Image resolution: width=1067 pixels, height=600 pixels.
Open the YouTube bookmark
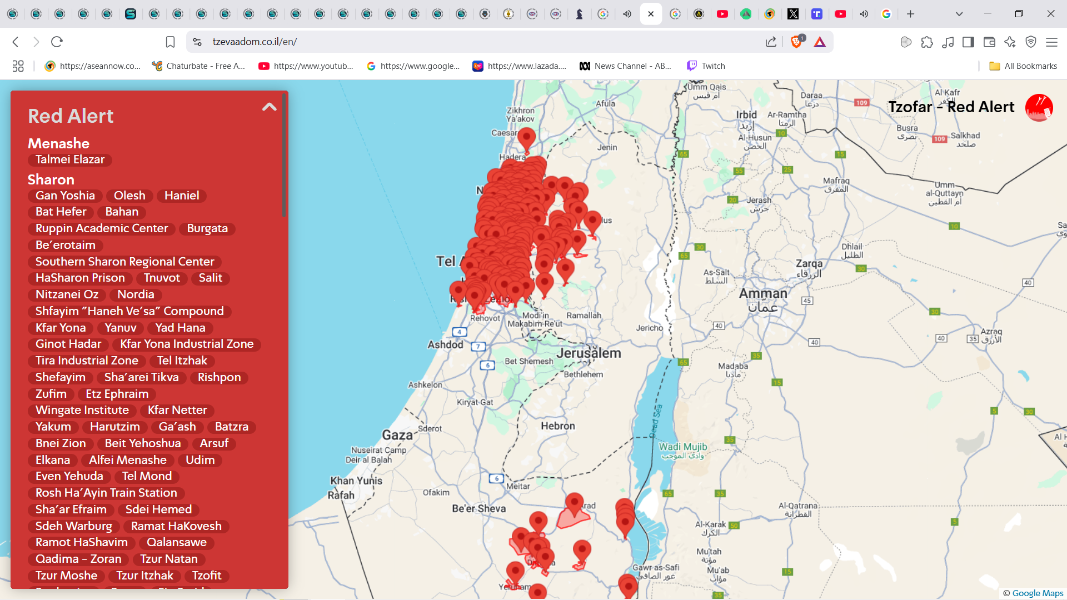click(306, 66)
